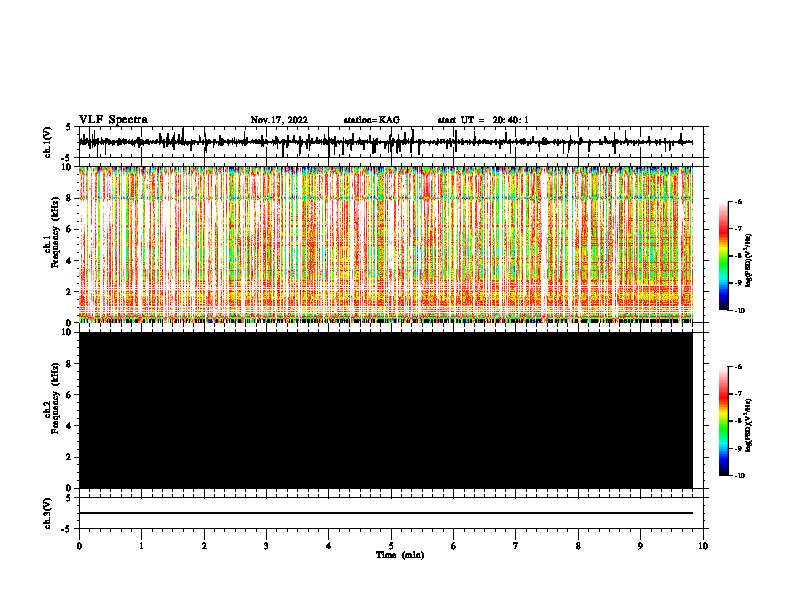Image resolution: width=792 pixels, height=612 pixels.
Task: Click time axis tick label "0"
Action: click(79, 546)
